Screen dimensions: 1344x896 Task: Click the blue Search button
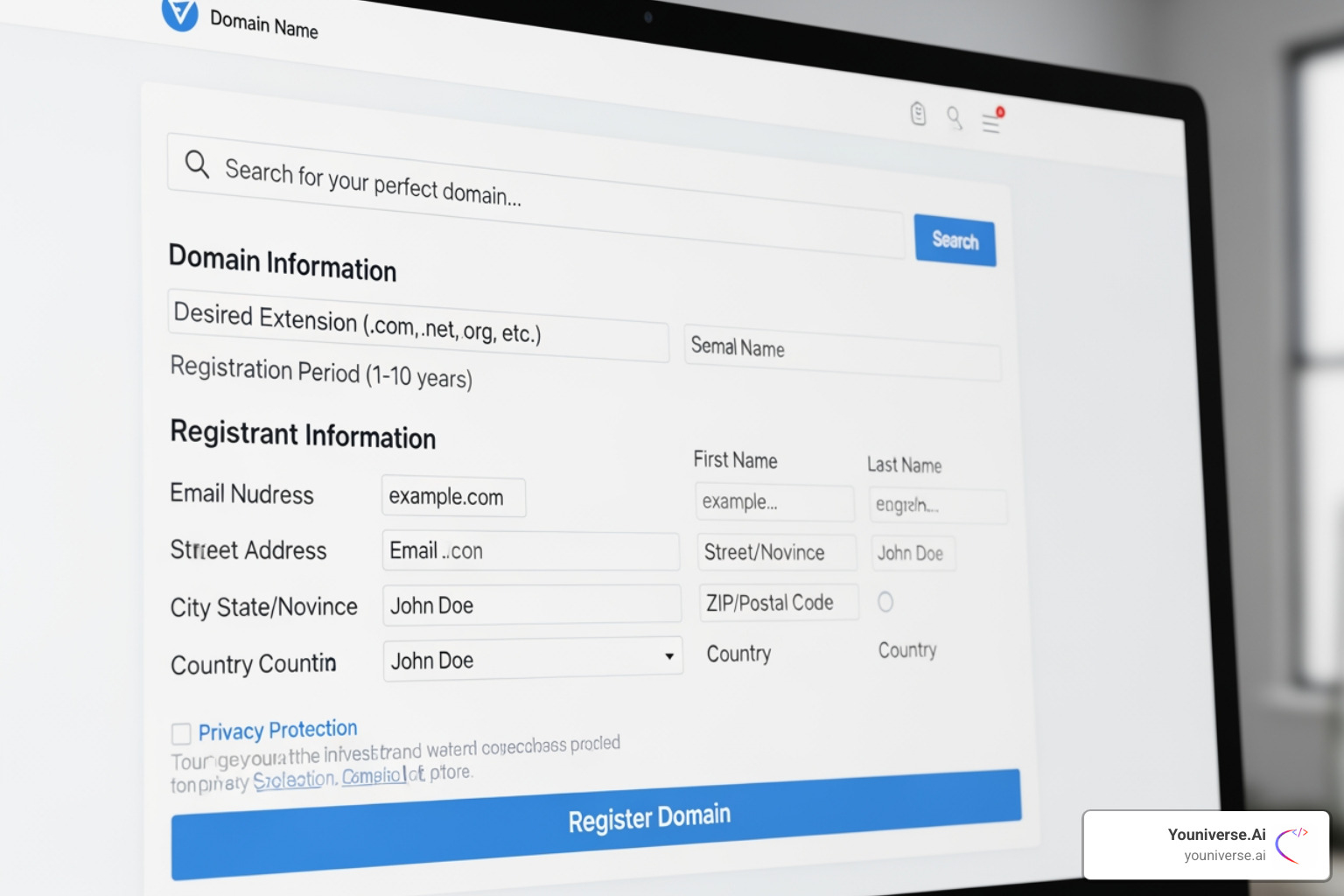[955, 240]
